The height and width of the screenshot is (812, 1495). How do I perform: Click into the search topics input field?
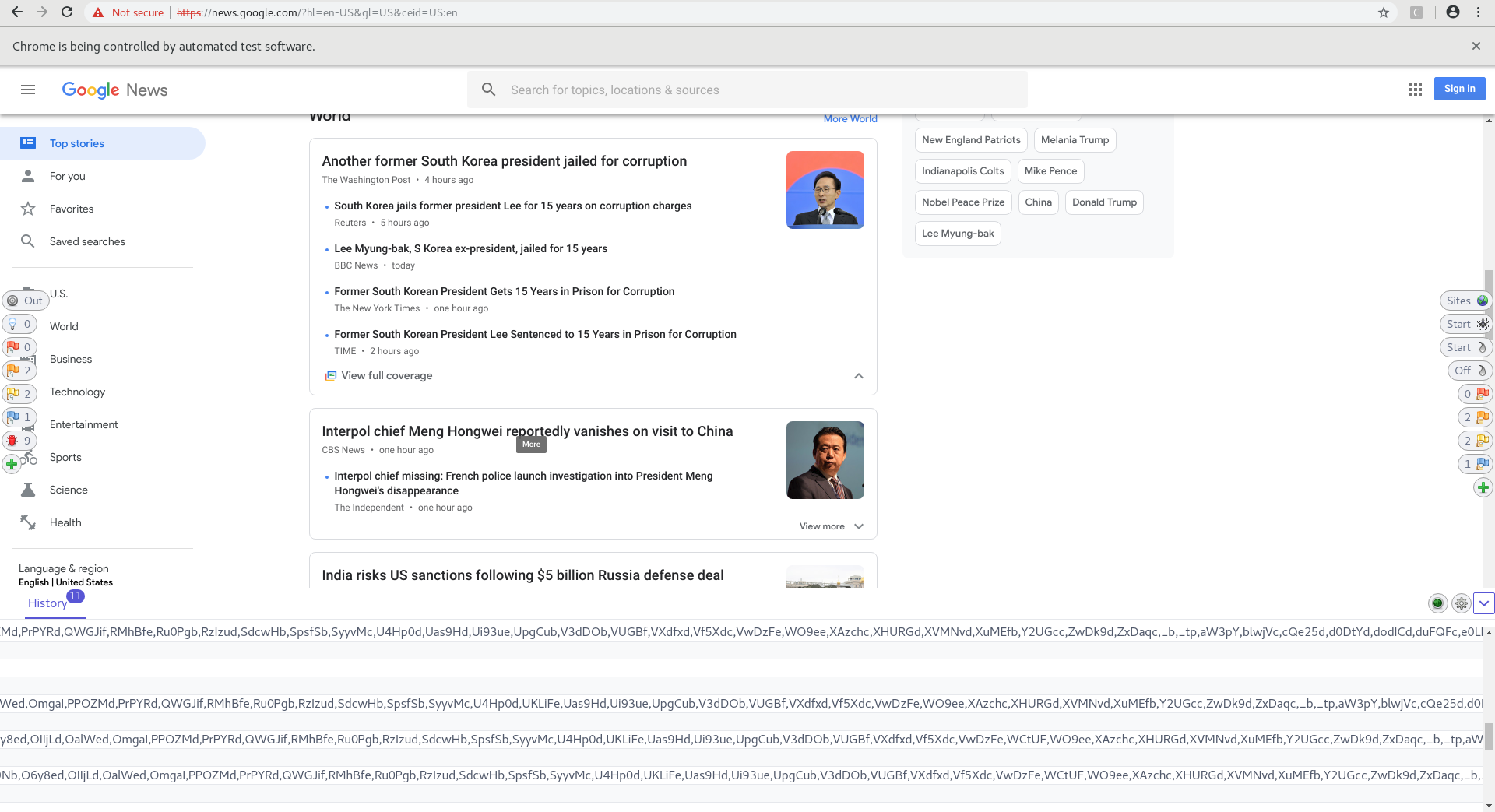(747, 90)
